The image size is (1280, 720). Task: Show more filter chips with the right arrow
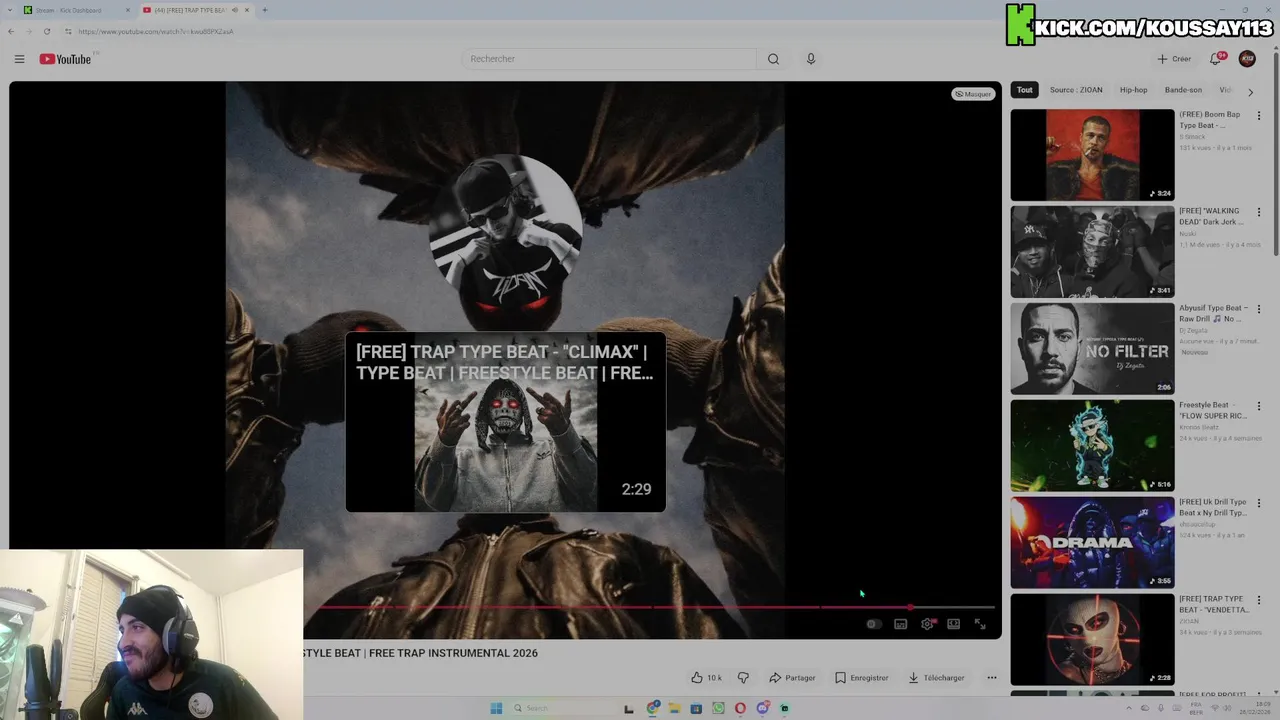tap(1250, 91)
